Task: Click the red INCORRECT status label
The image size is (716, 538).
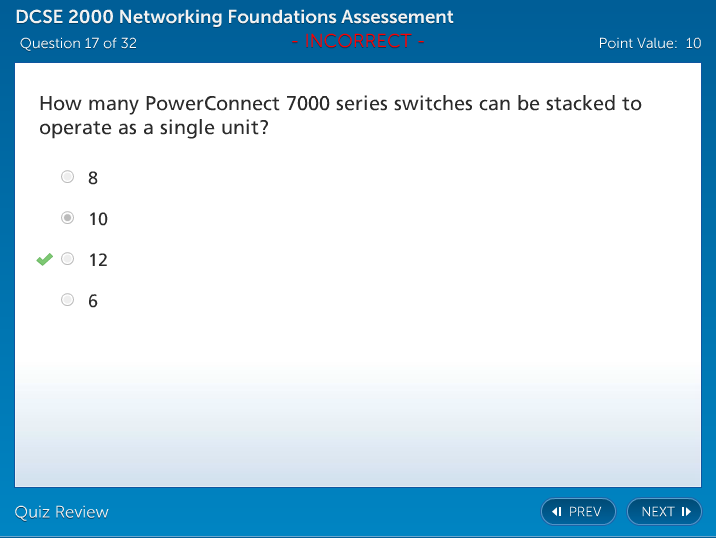Action: pos(358,42)
